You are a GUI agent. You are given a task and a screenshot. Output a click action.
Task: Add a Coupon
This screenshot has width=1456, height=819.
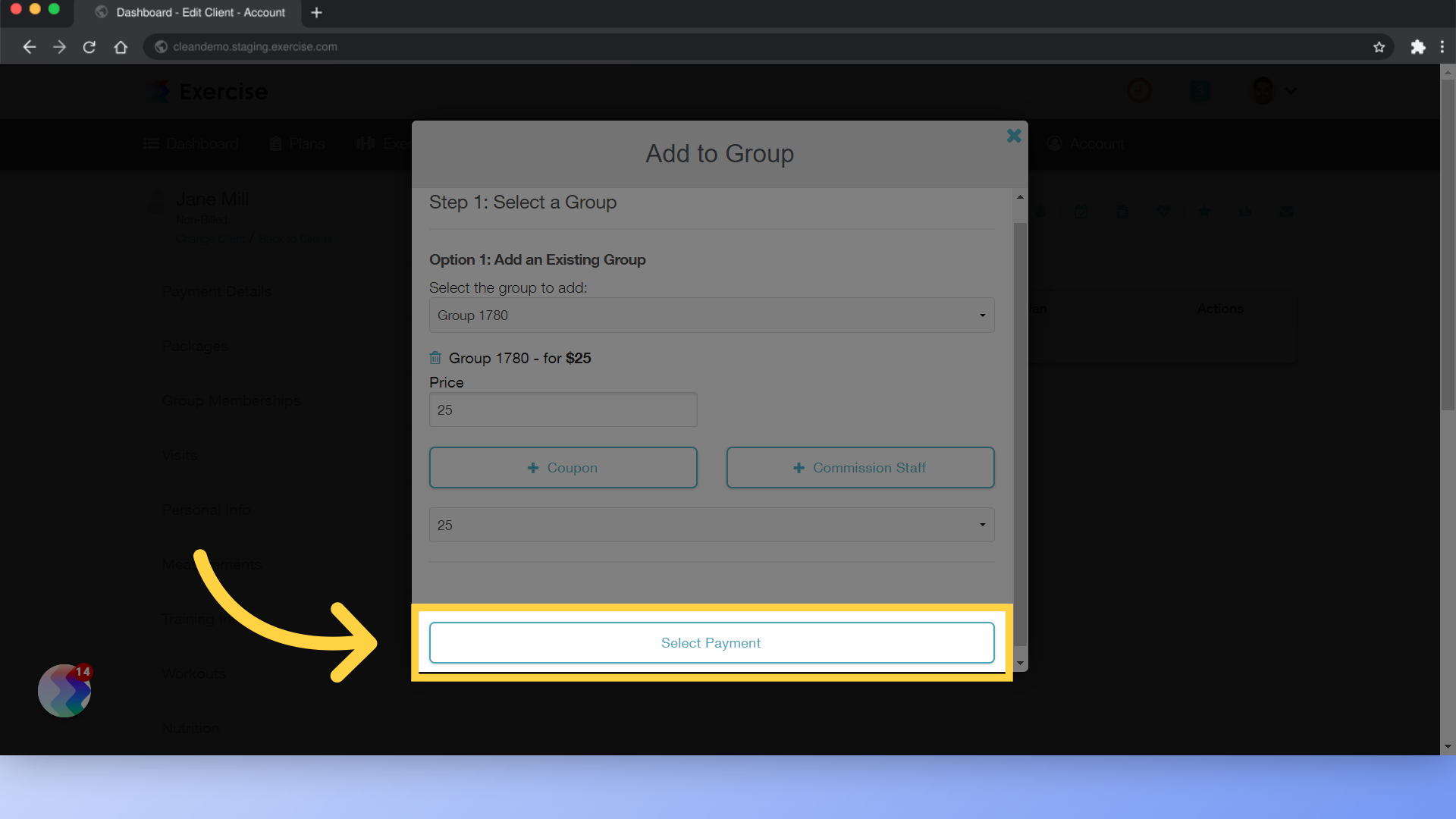[x=563, y=468]
